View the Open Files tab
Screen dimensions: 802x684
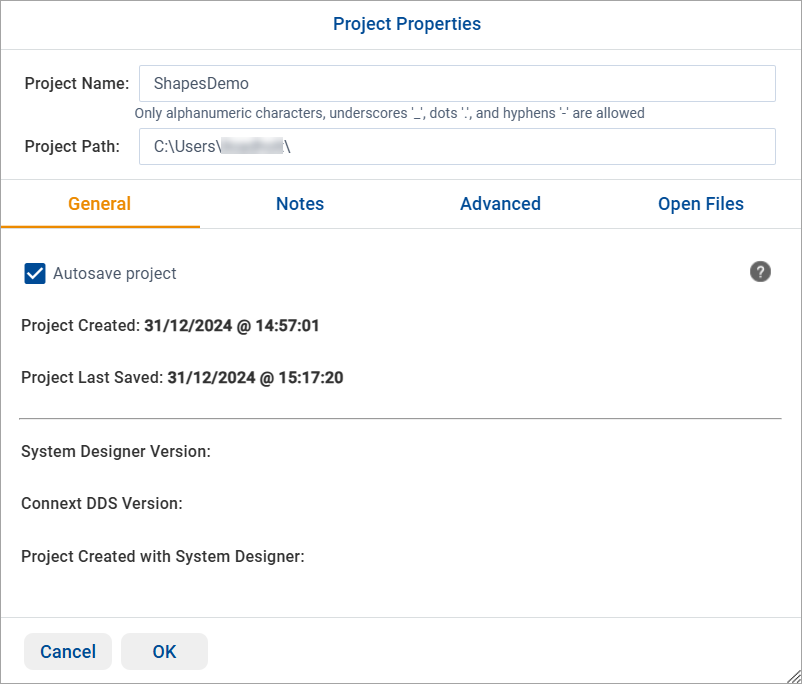[700, 204]
